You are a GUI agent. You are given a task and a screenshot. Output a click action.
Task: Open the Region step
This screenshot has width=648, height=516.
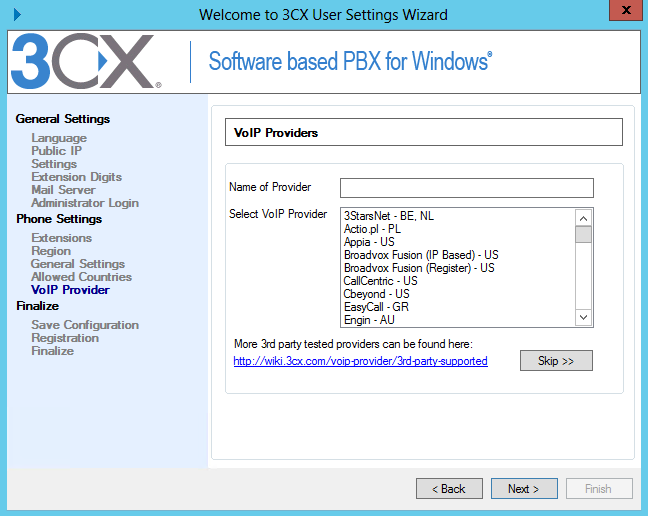51,251
